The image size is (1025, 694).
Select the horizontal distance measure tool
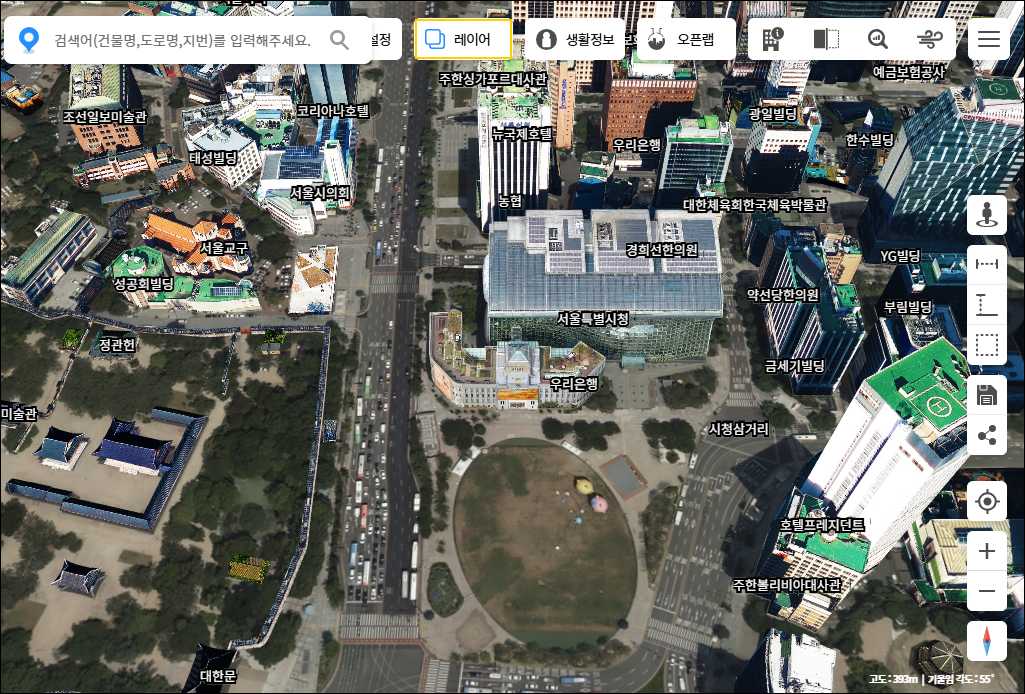pos(987,264)
